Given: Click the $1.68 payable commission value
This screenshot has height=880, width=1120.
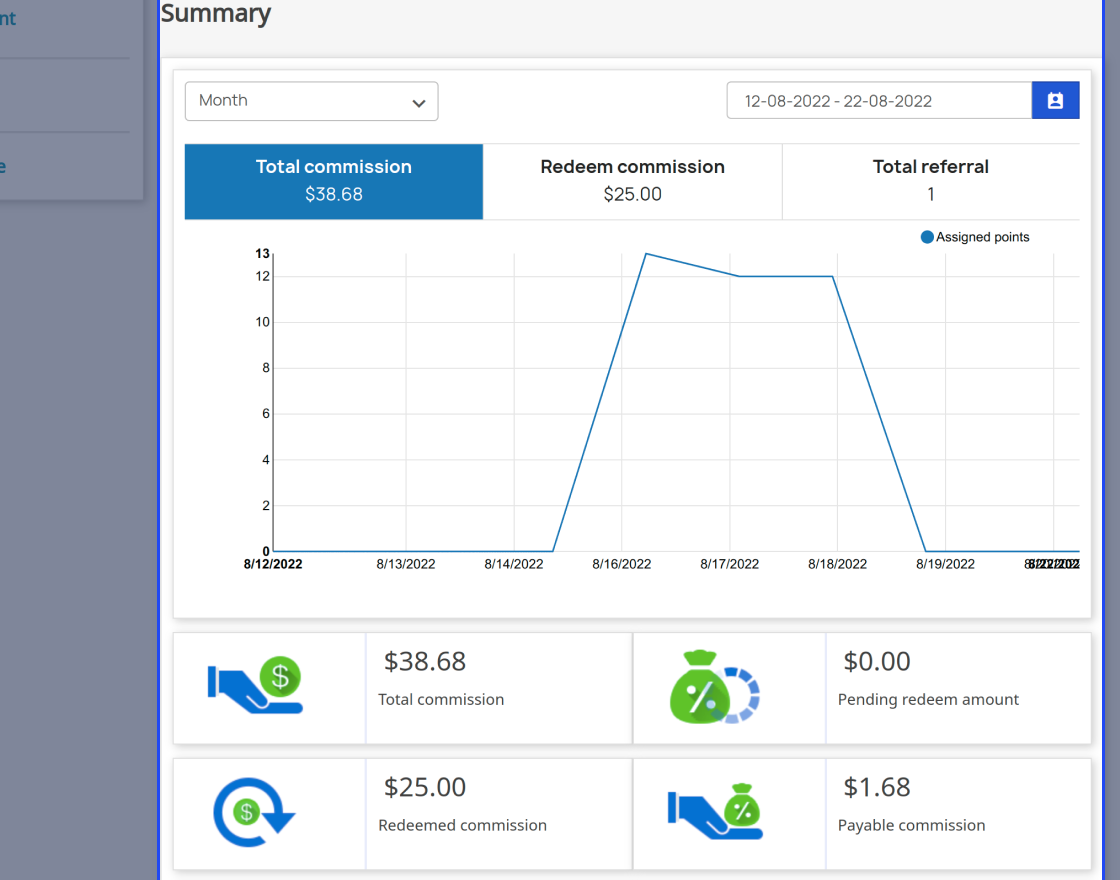Looking at the screenshot, I should (876, 787).
